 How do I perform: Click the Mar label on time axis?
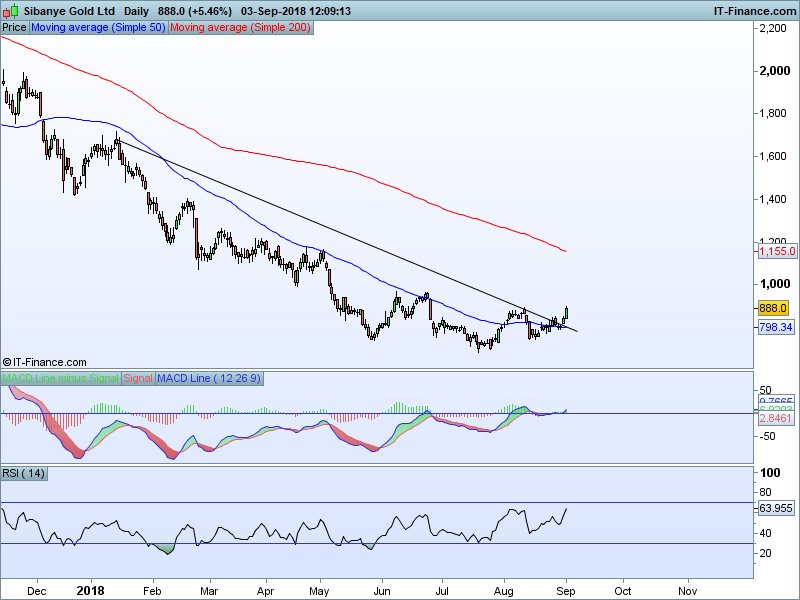tap(209, 591)
